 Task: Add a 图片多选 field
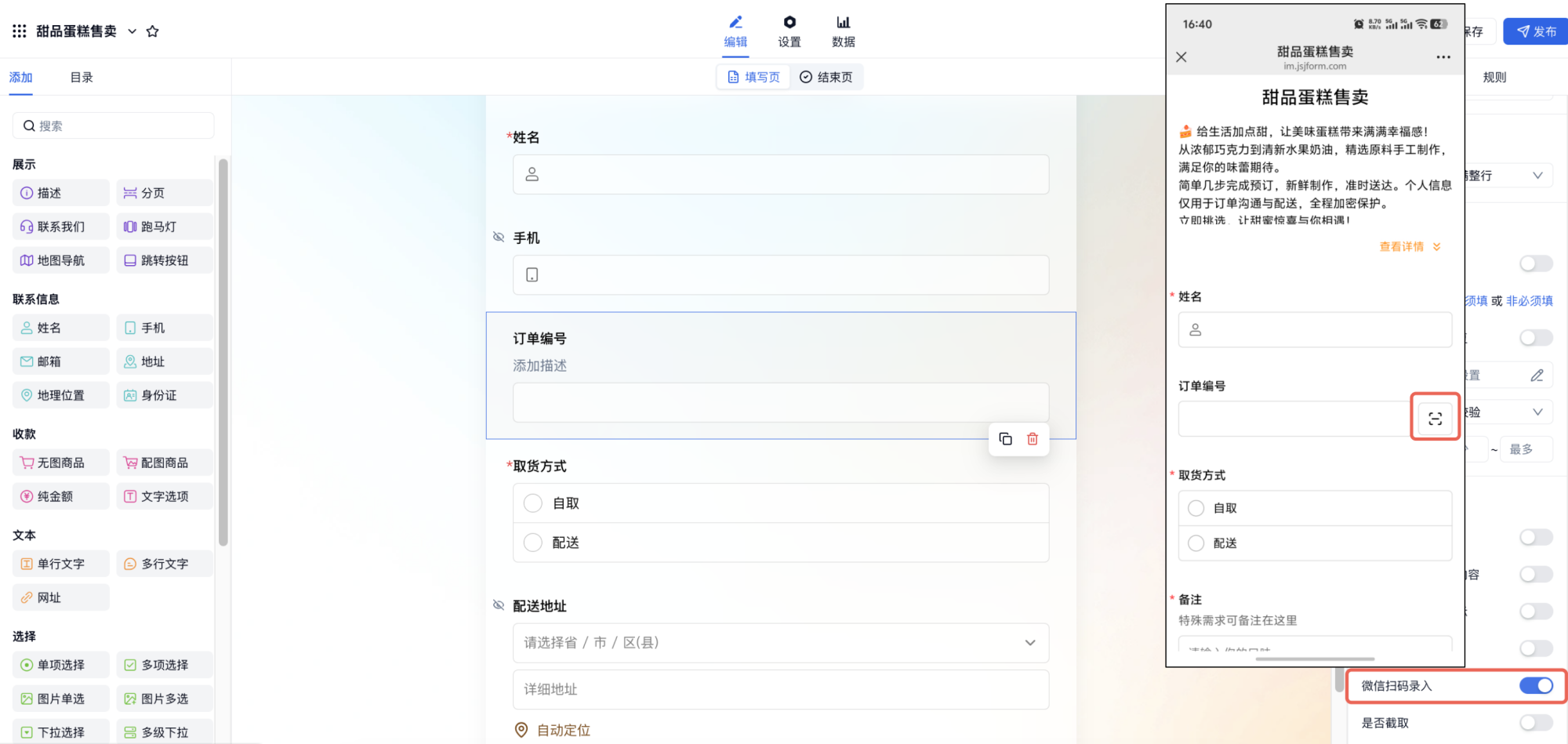pos(165,699)
